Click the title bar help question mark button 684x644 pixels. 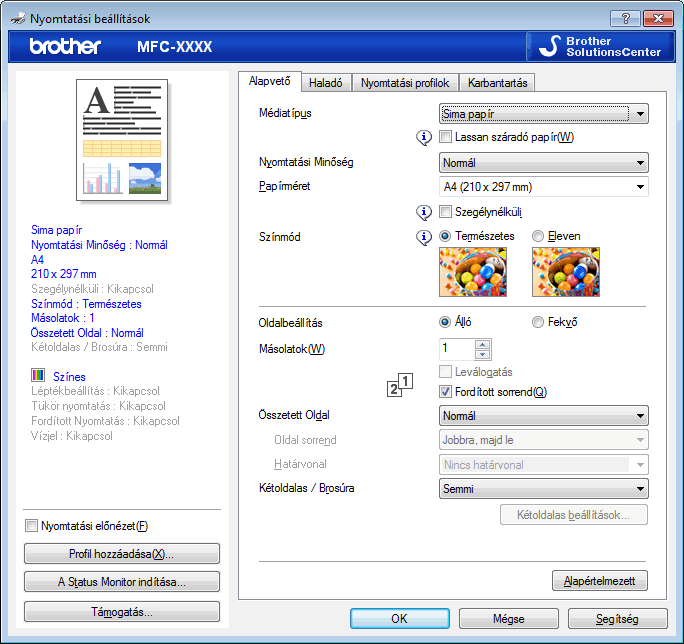point(626,18)
